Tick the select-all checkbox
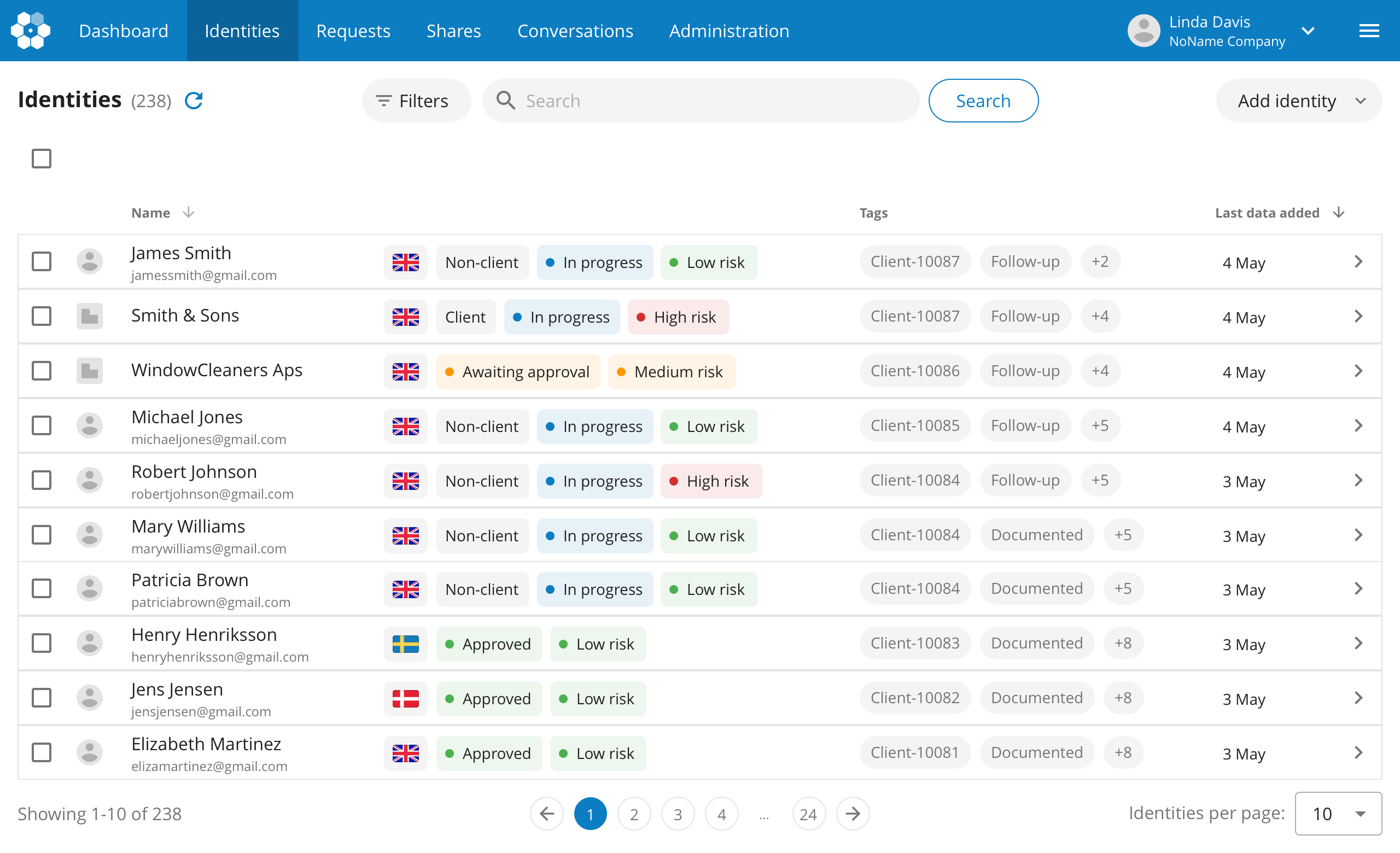 (x=42, y=159)
